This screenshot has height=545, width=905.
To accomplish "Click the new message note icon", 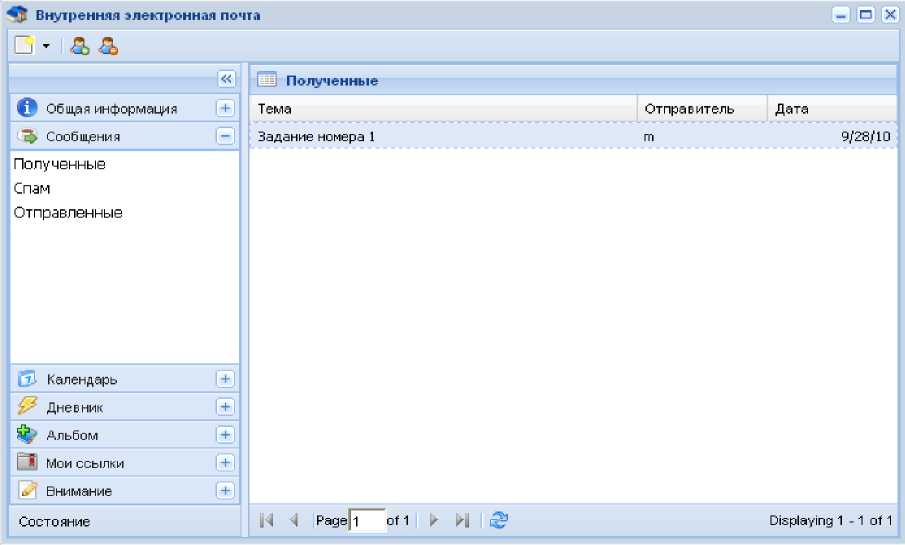I will pos(24,45).
